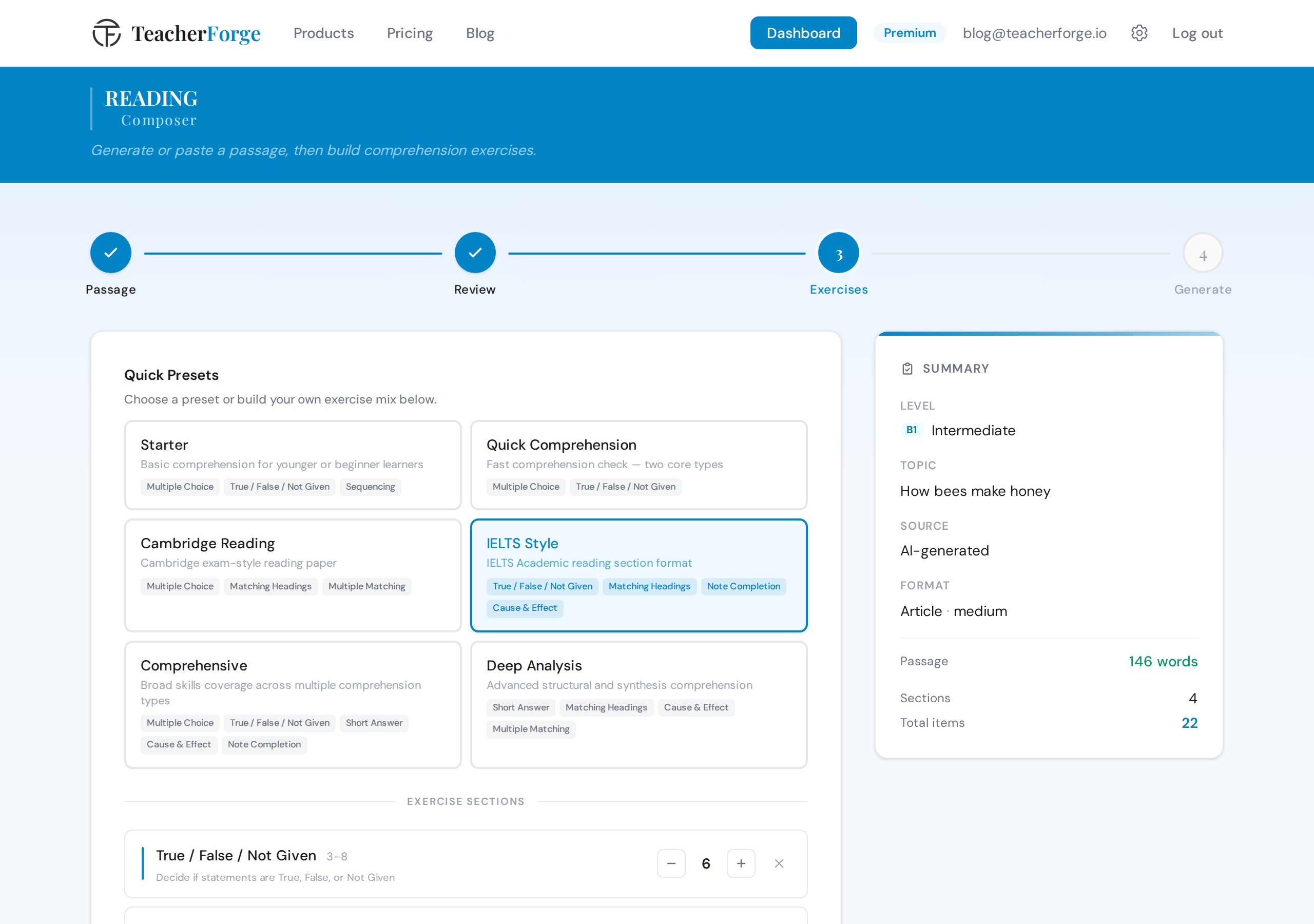Click Short Answer tag in Deep Analysis
The image size is (1314, 924).
(521, 707)
